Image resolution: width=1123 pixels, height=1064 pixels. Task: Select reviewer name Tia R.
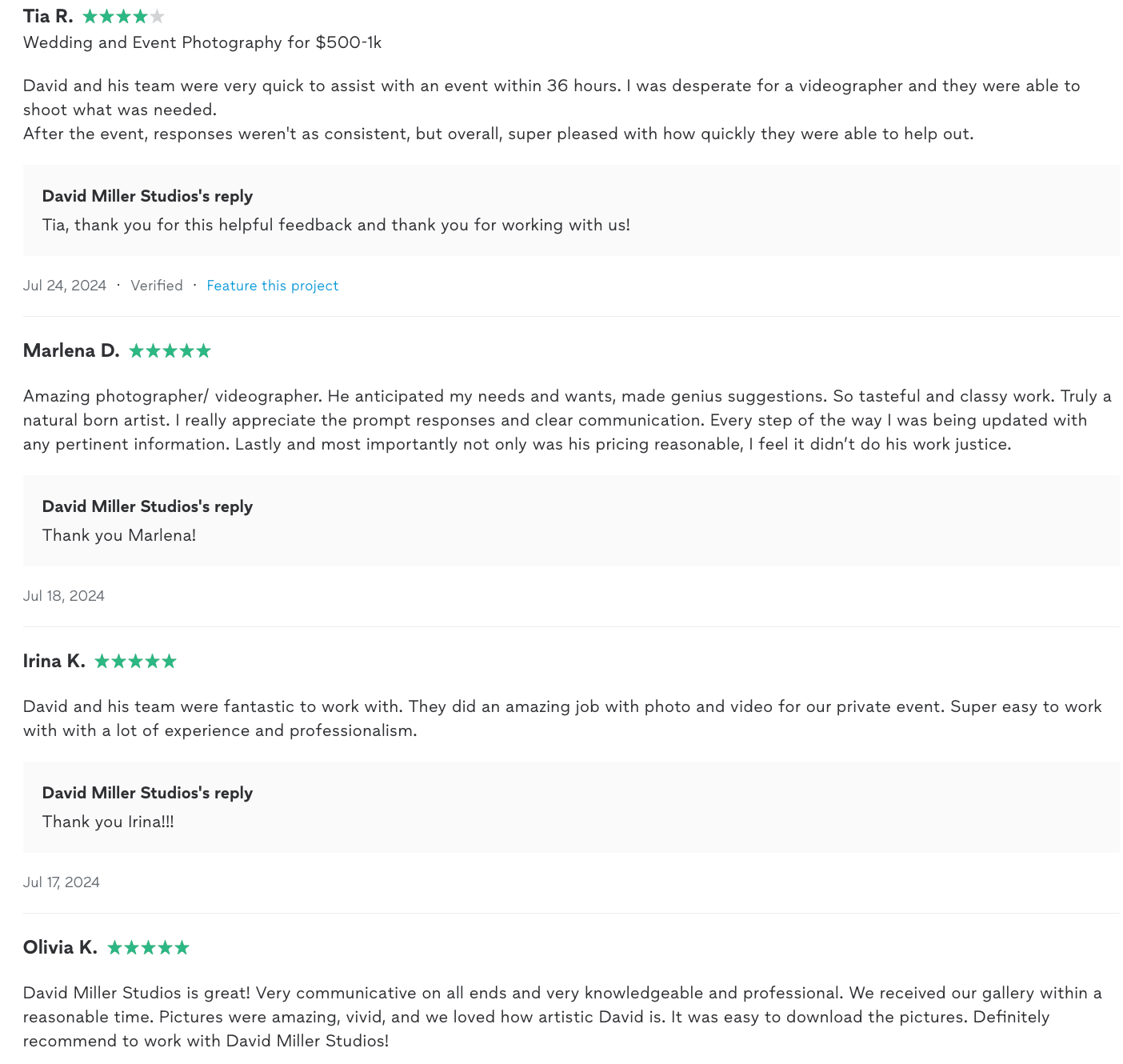pos(48,17)
